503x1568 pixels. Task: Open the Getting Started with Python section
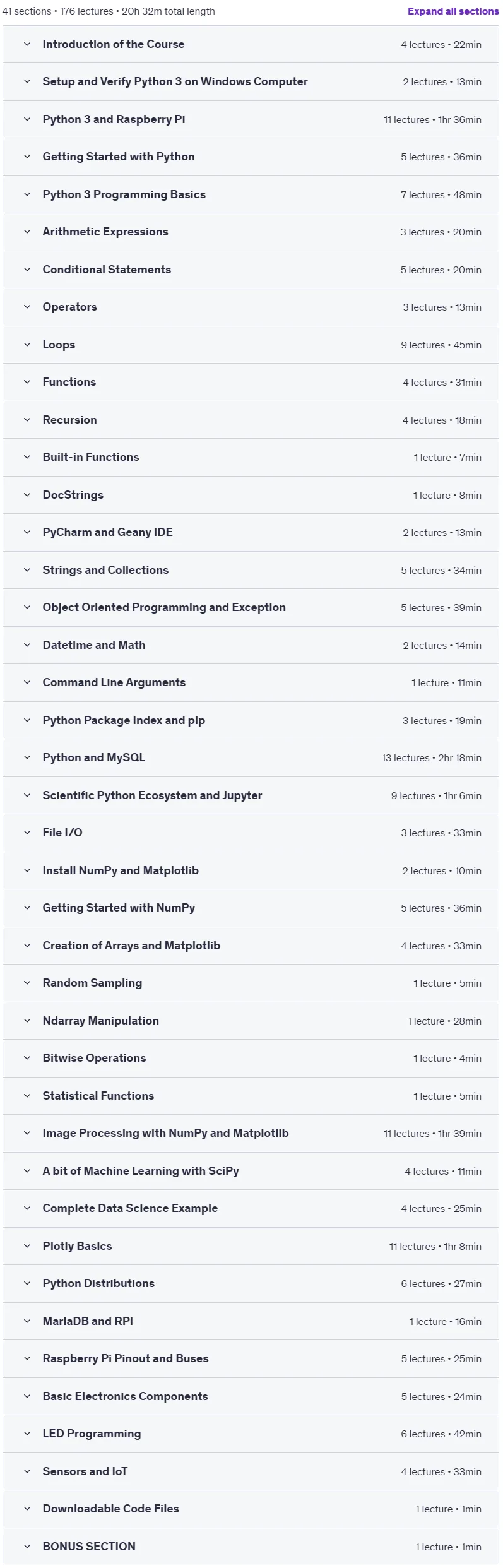251,157
